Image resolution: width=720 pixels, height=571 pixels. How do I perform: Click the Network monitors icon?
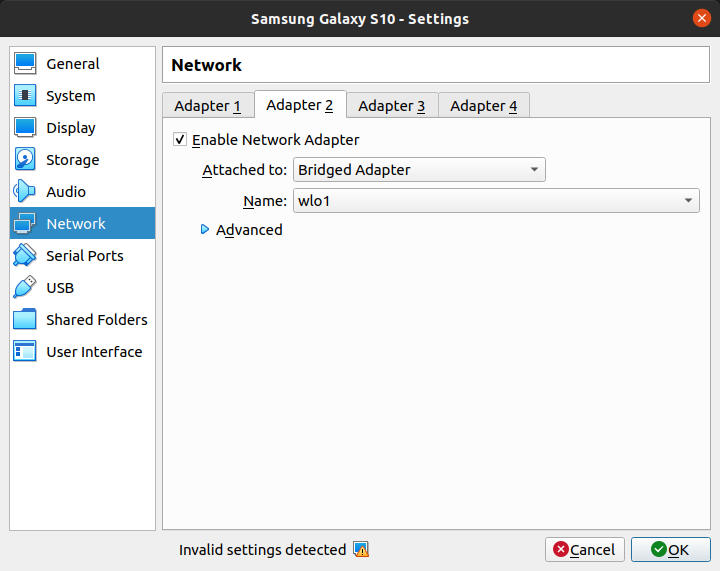[x=25, y=224]
